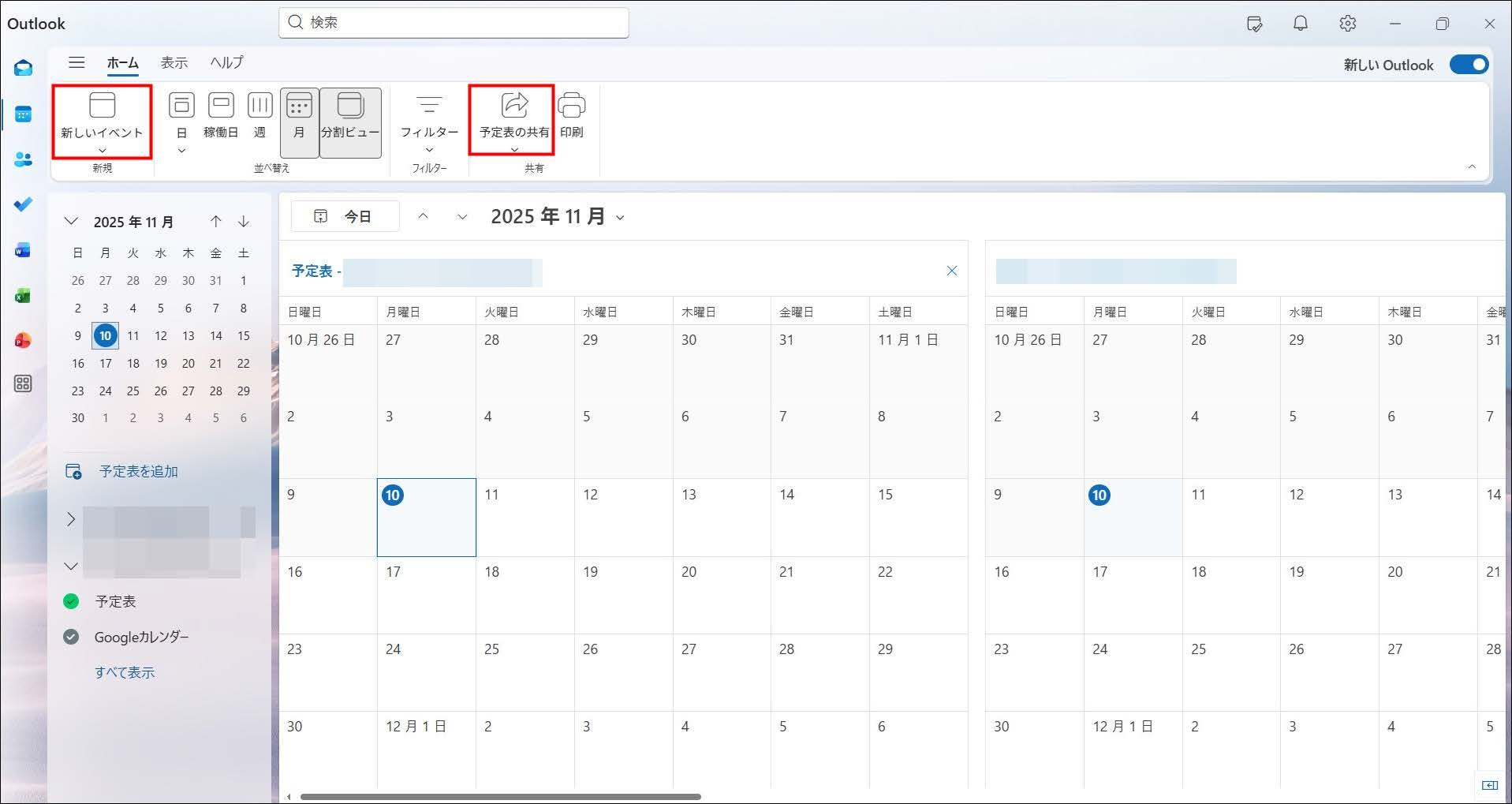Uncheck the Googleカレンダー checkbox
This screenshot has height=804, width=1512.
[x=71, y=637]
